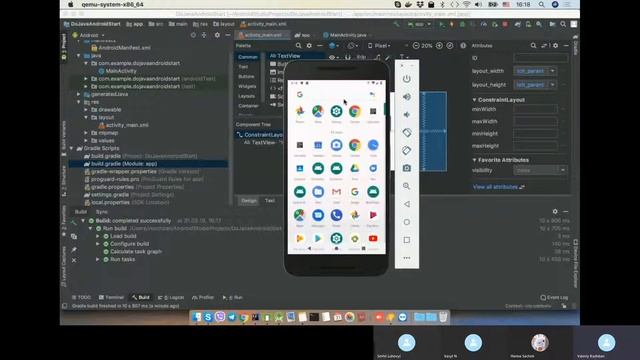The height and width of the screenshot is (360, 640).
Task: Open Event Log button
Action: [x=554, y=298]
